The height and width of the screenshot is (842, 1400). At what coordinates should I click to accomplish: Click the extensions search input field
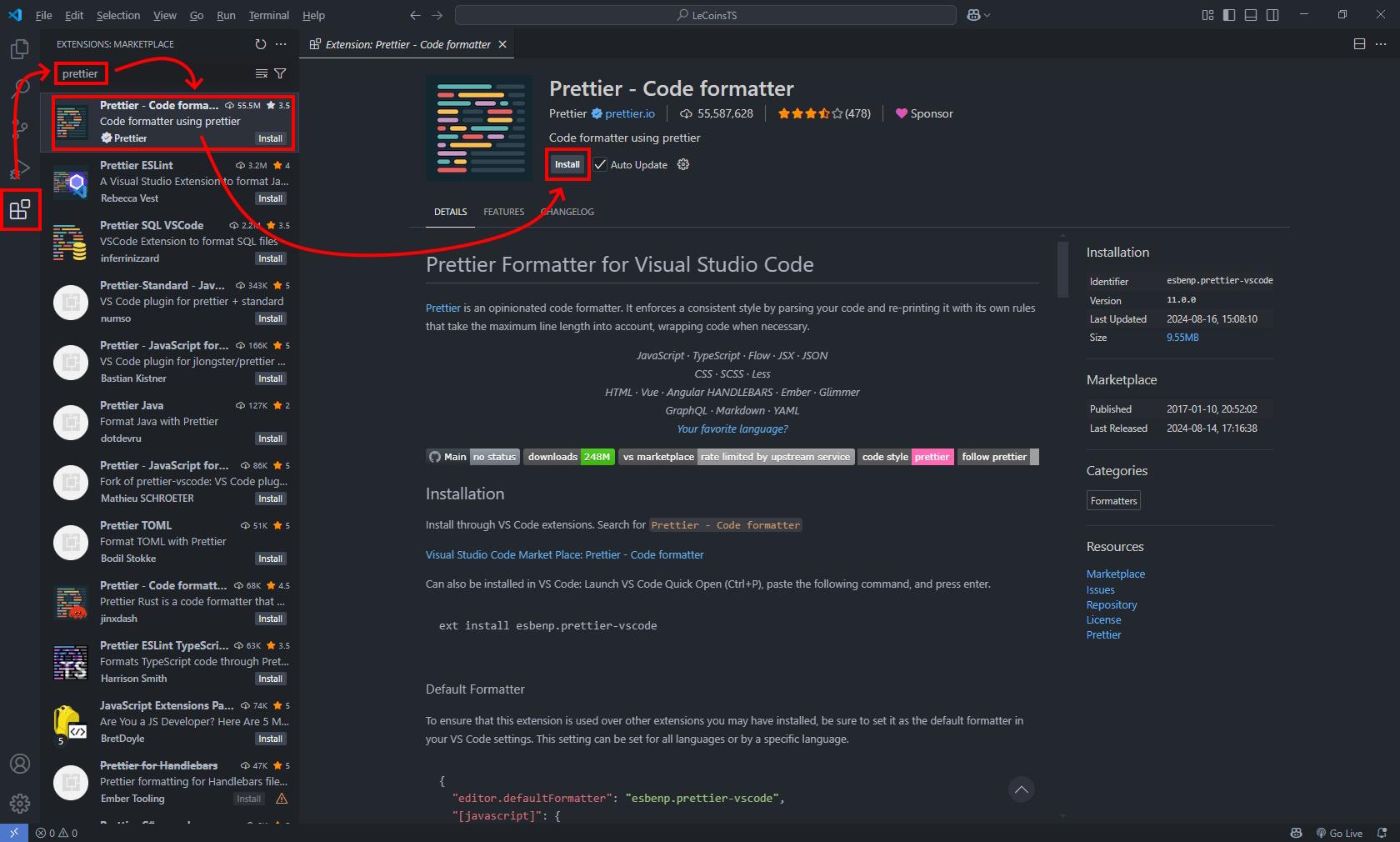(154, 73)
